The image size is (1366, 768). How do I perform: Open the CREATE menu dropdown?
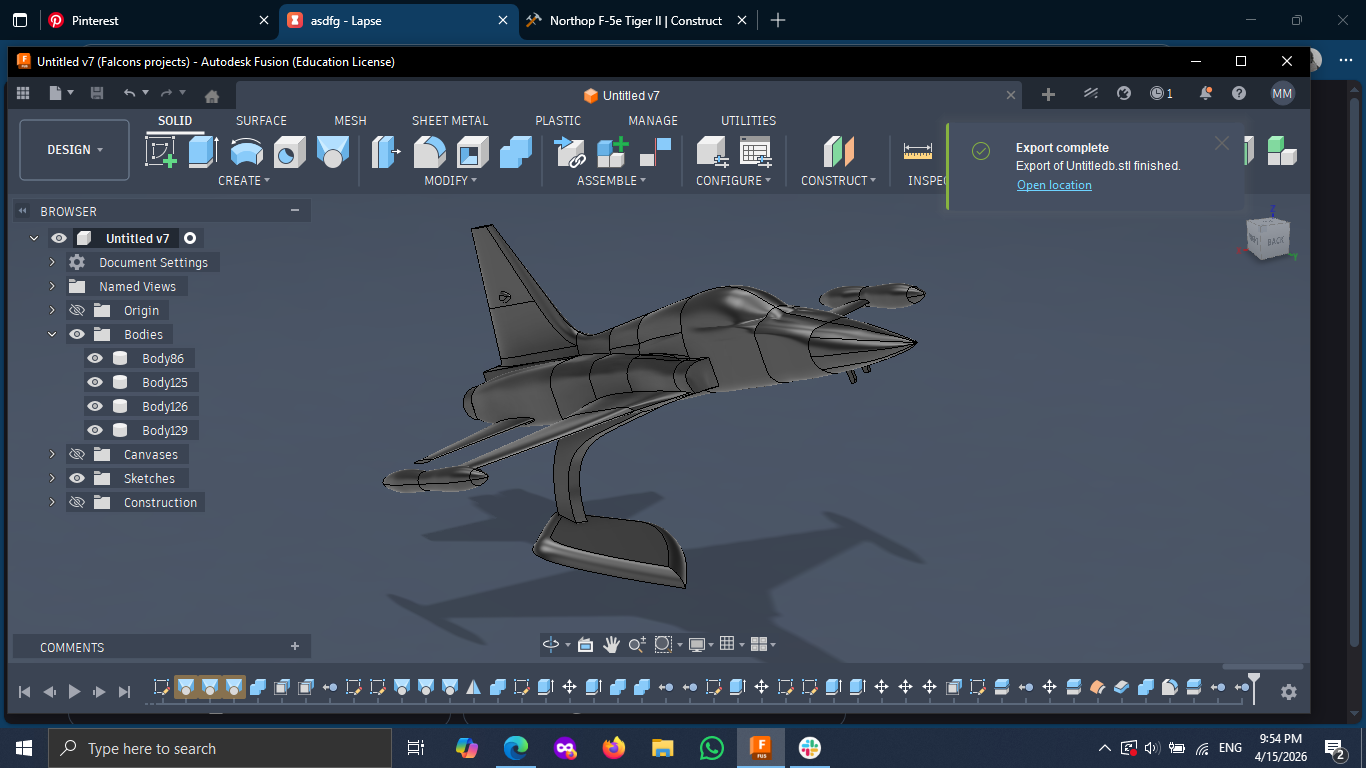244,181
